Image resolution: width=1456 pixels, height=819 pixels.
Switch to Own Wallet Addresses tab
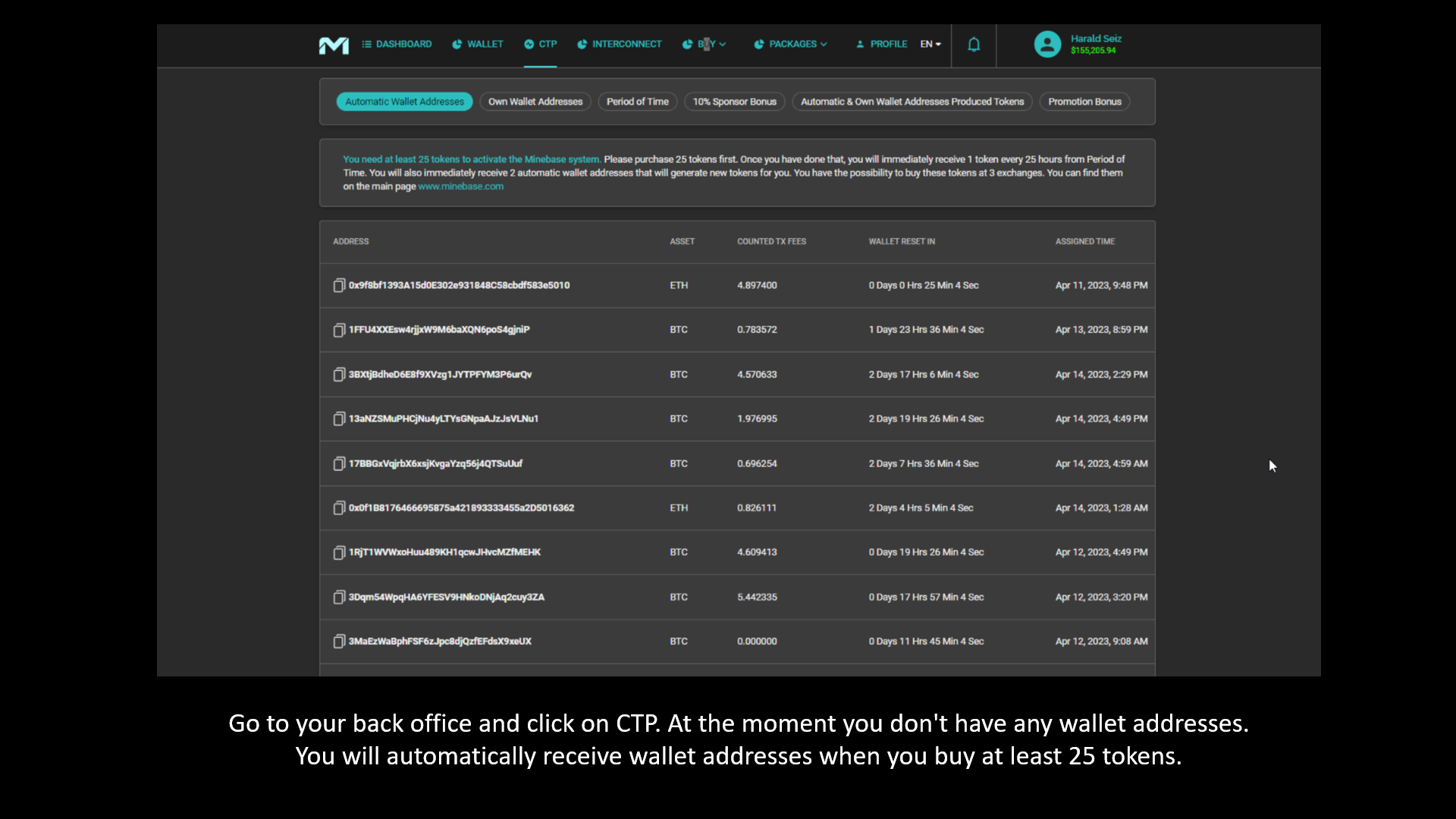click(x=535, y=102)
